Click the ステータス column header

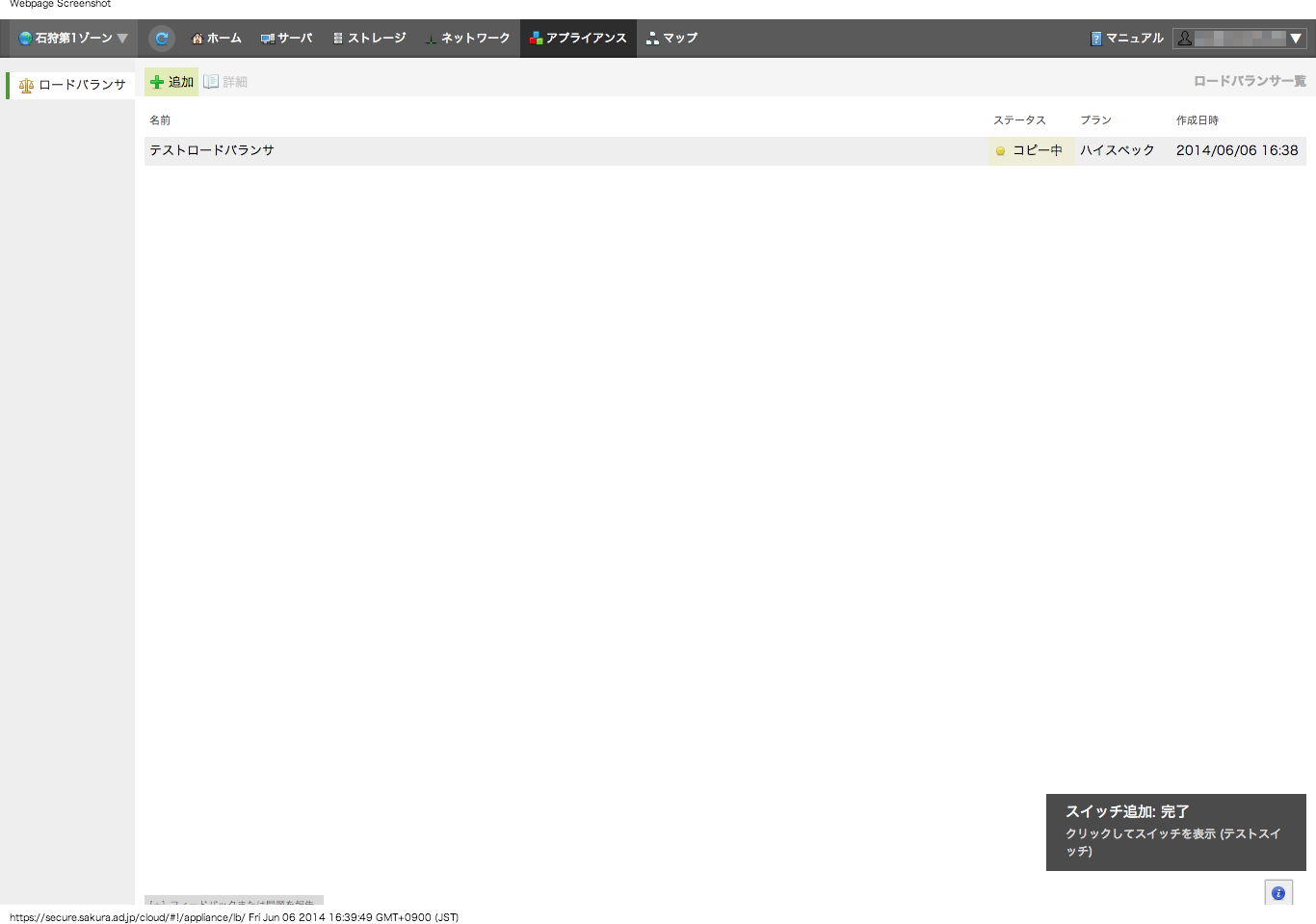1019,120
